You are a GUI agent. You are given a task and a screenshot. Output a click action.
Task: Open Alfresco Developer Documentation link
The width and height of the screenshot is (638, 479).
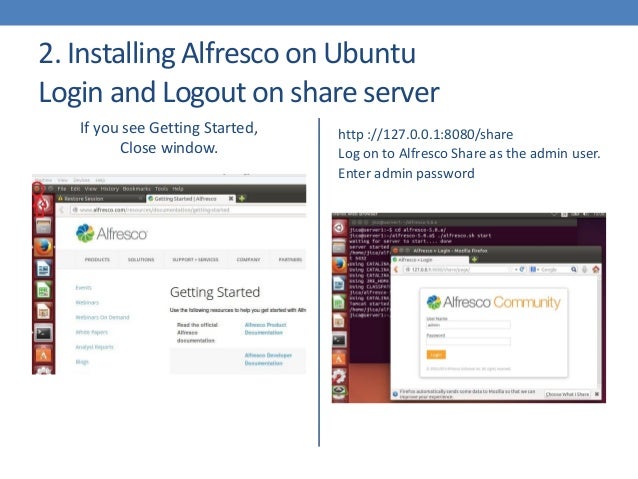tap(268, 359)
